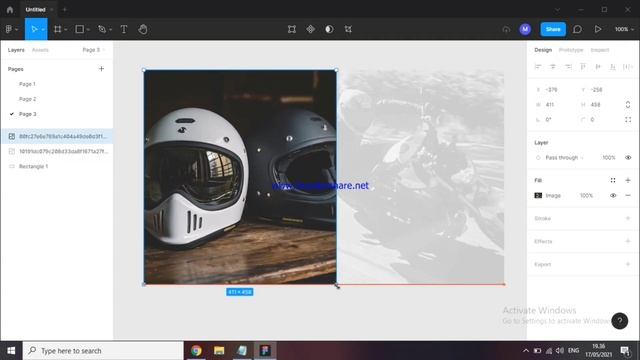The width and height of the screenshot is (640, 360).
Task: Switch to the Assets tab
Action: point(40,50)
